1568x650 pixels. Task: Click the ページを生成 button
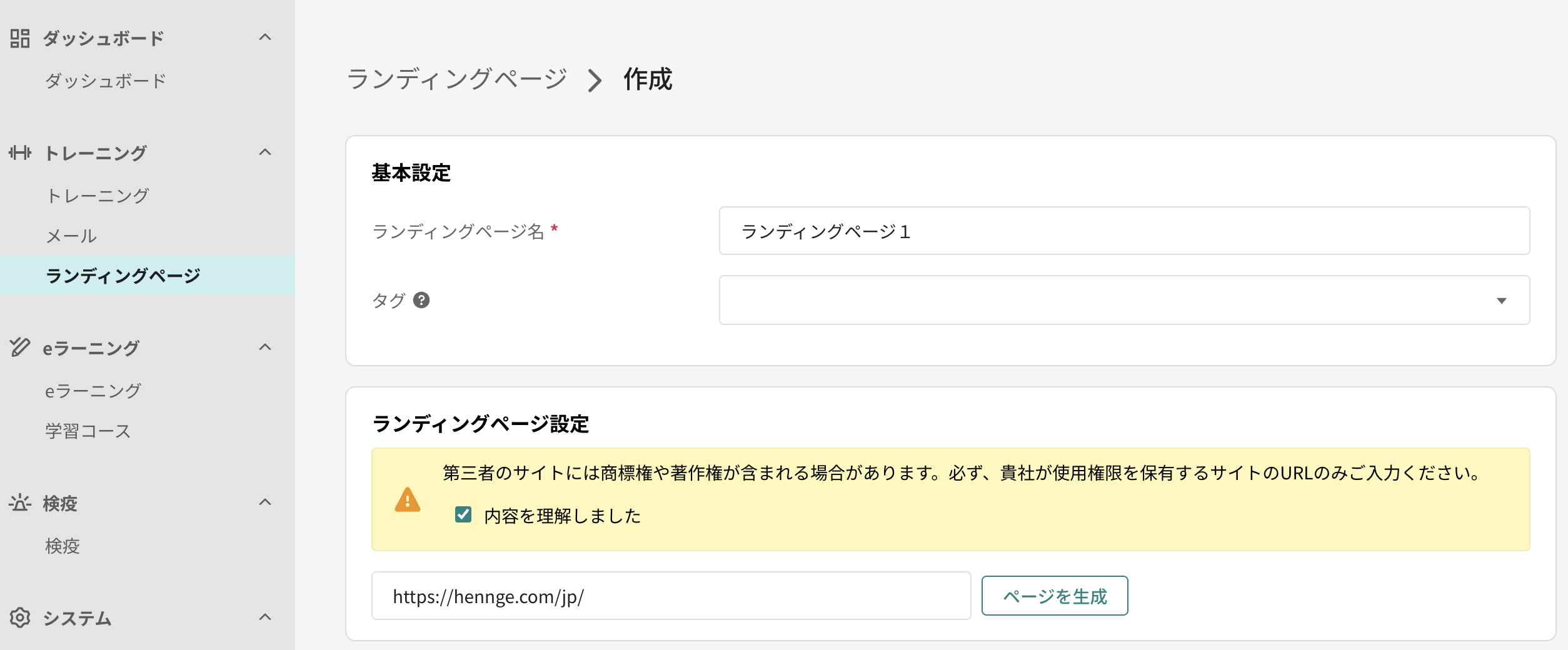click(1055, 596)
